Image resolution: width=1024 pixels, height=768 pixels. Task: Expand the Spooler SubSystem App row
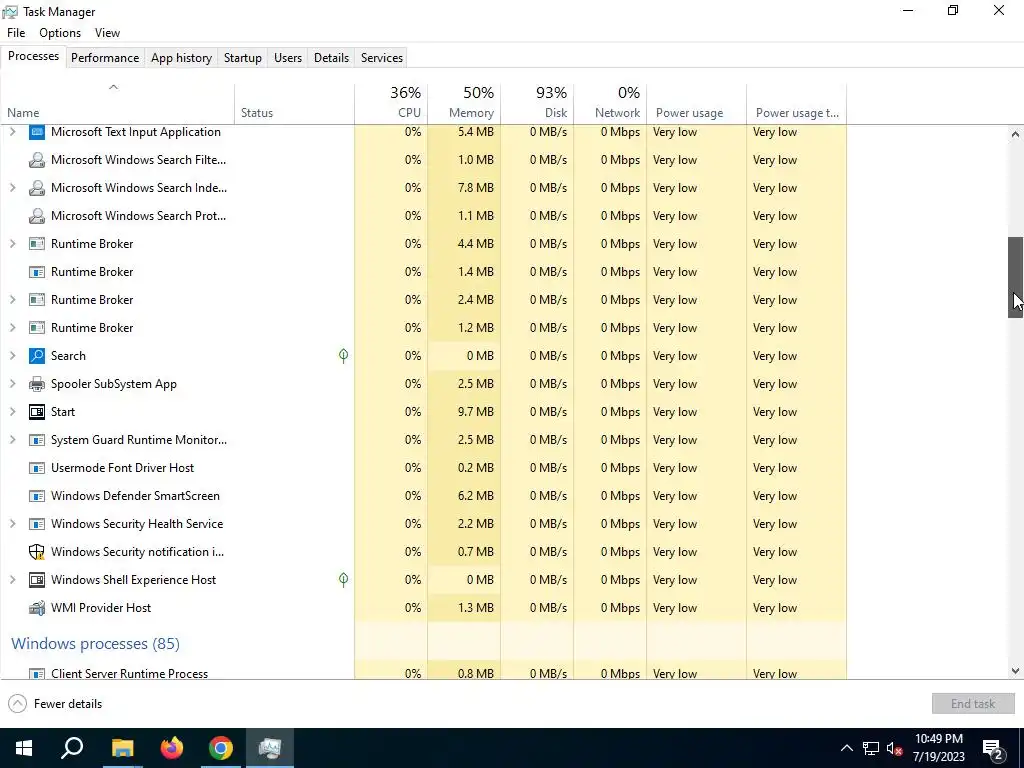[x=12, y=384]
